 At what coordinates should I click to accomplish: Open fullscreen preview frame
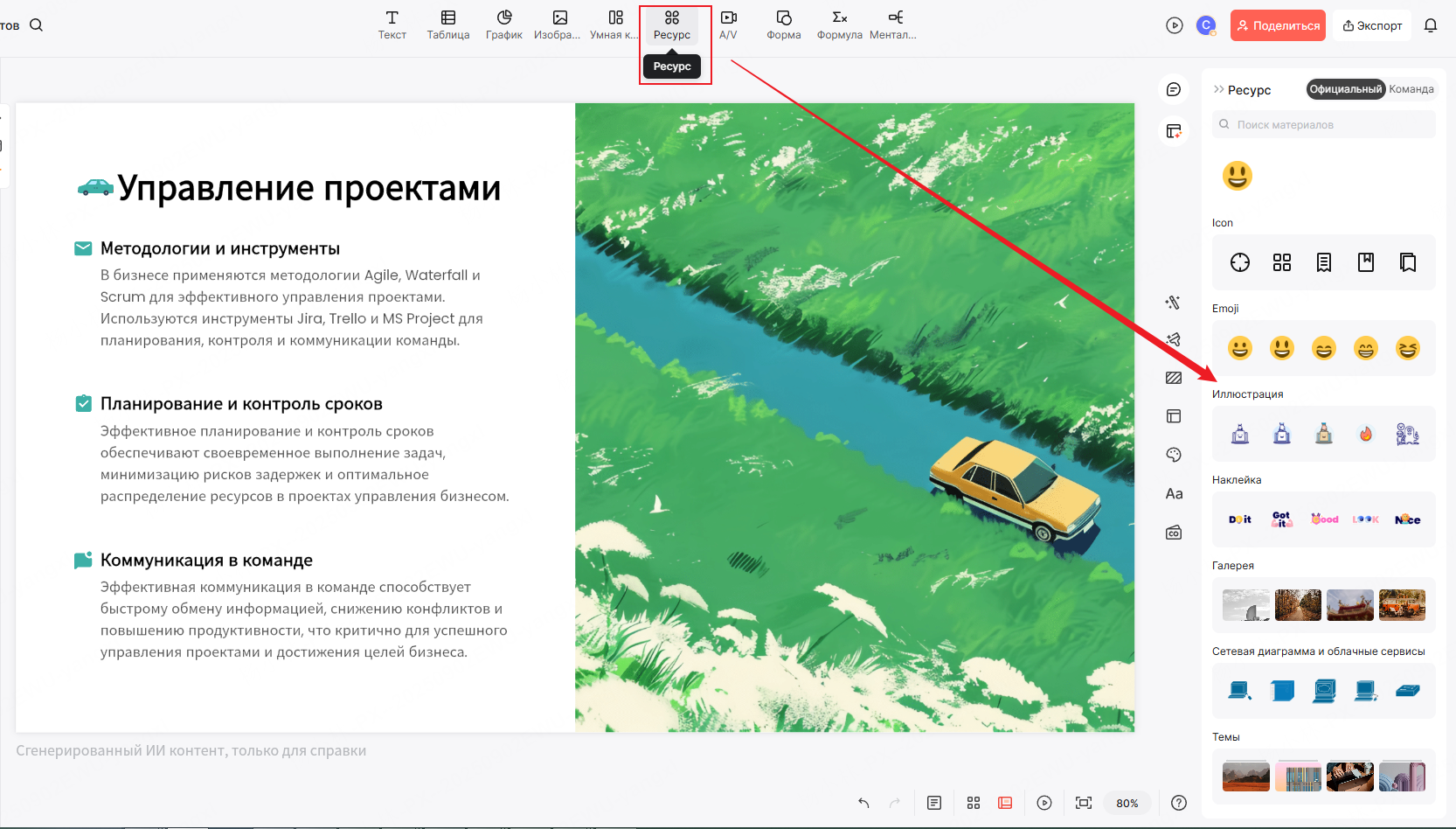1083,802
